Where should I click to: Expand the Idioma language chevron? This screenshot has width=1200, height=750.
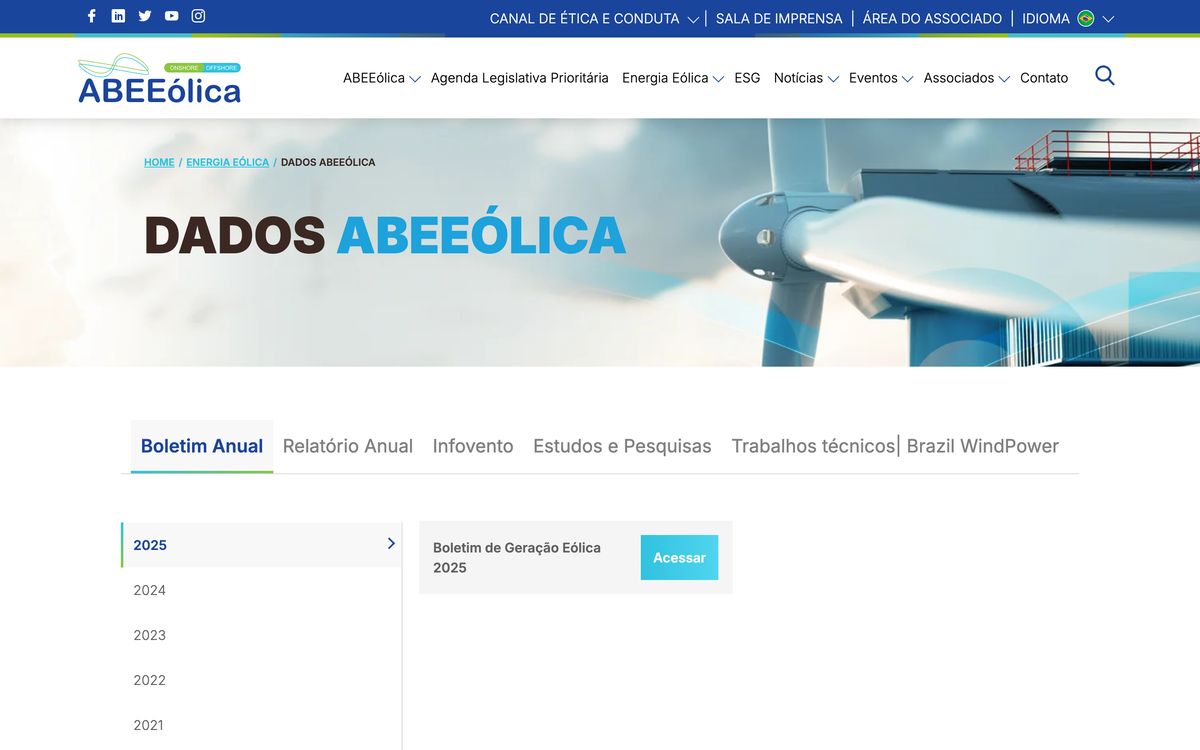pos(1108,19)
